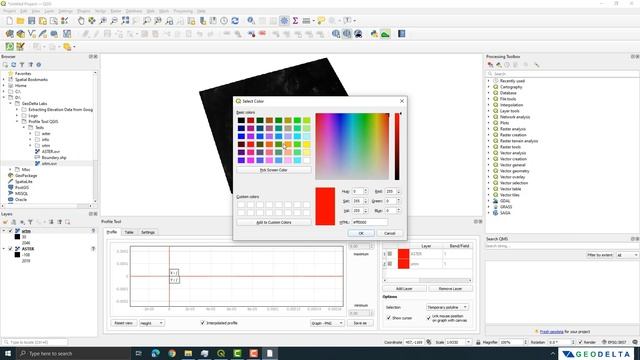
Task: Click the Toolbox icon with gear
Action: tap(284, 21)
